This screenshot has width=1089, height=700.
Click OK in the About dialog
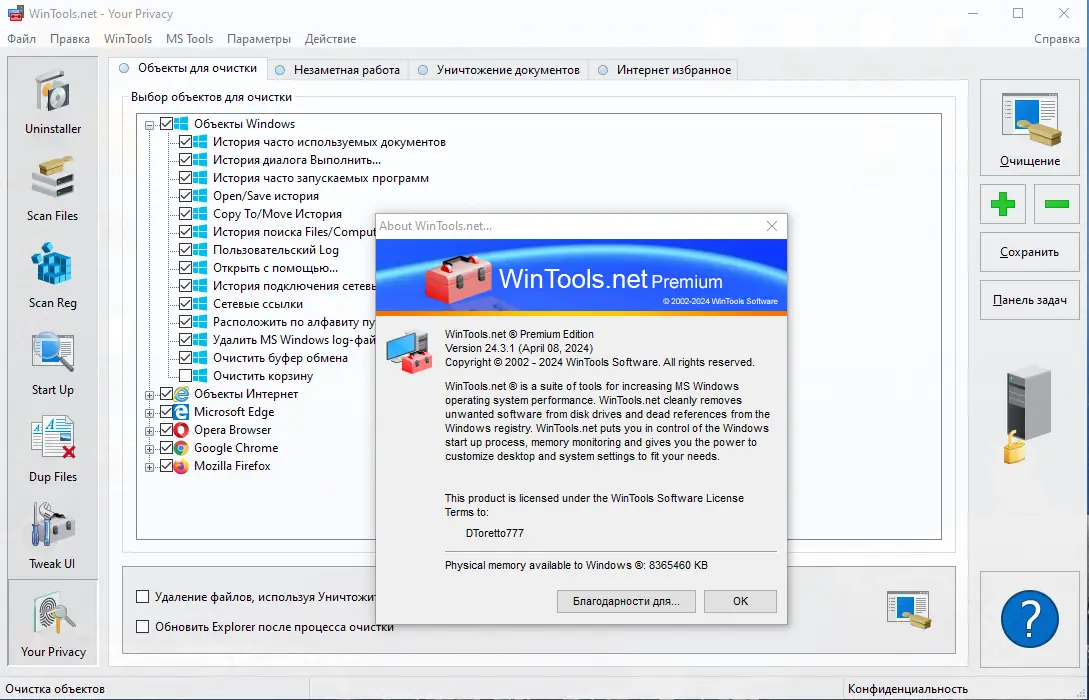point(740,601)
